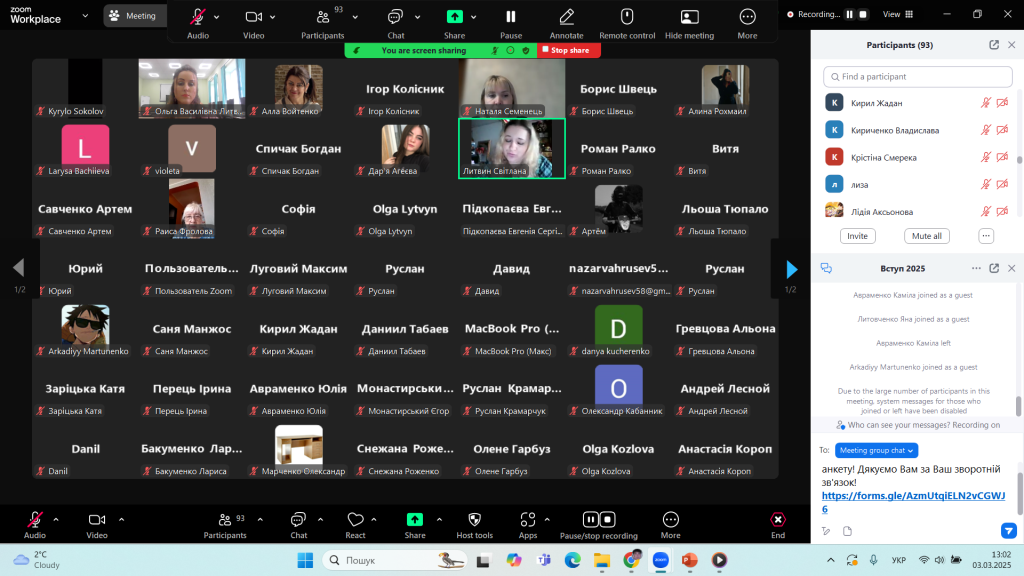This screenshot has width=1024, height=576.
Task: Open Google Chrome from taskbar
Action: coord(632,560)
